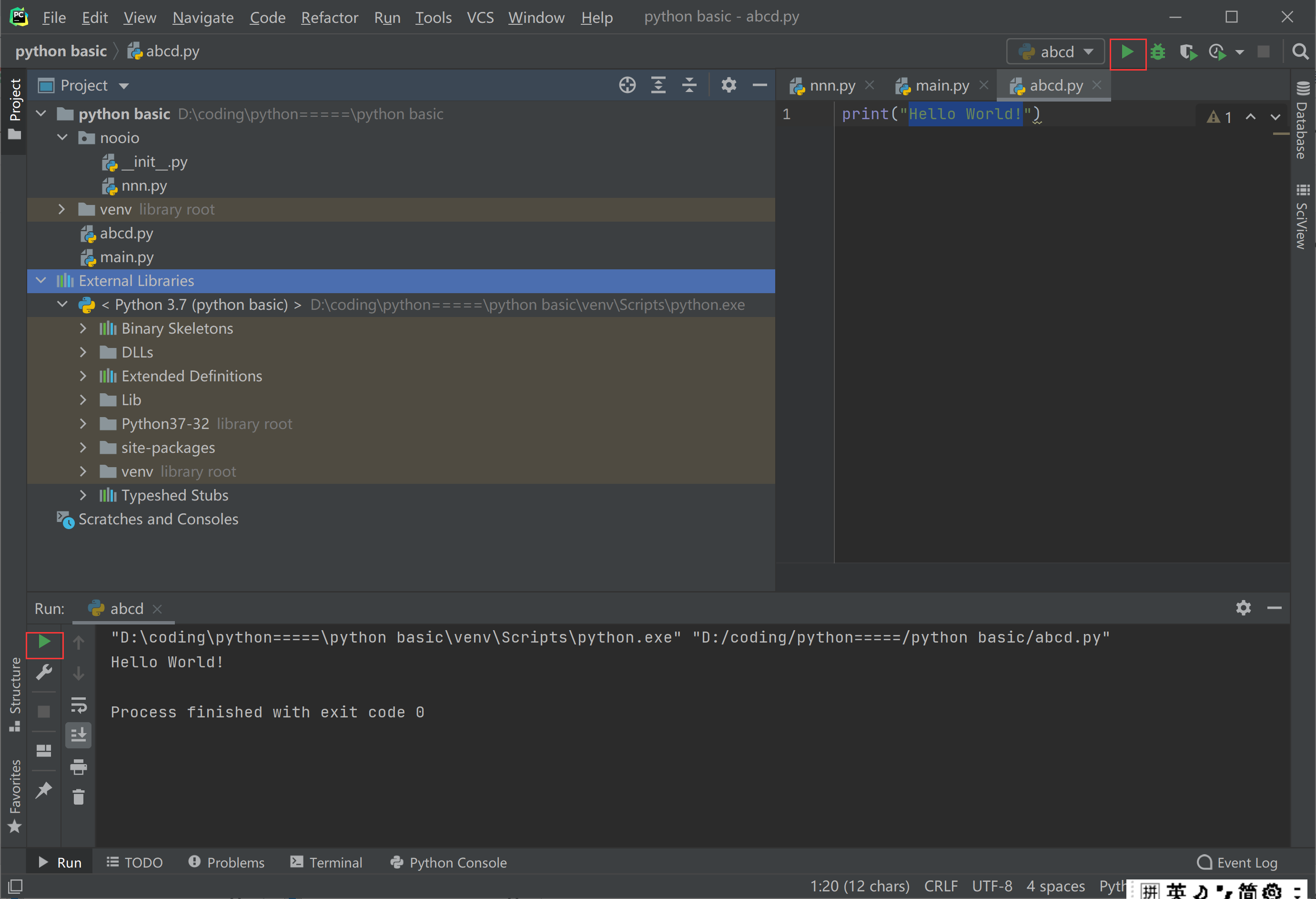Click the Select Opened File crosshair icon
Screen dimensions: 1316x899
click(627, 85)
